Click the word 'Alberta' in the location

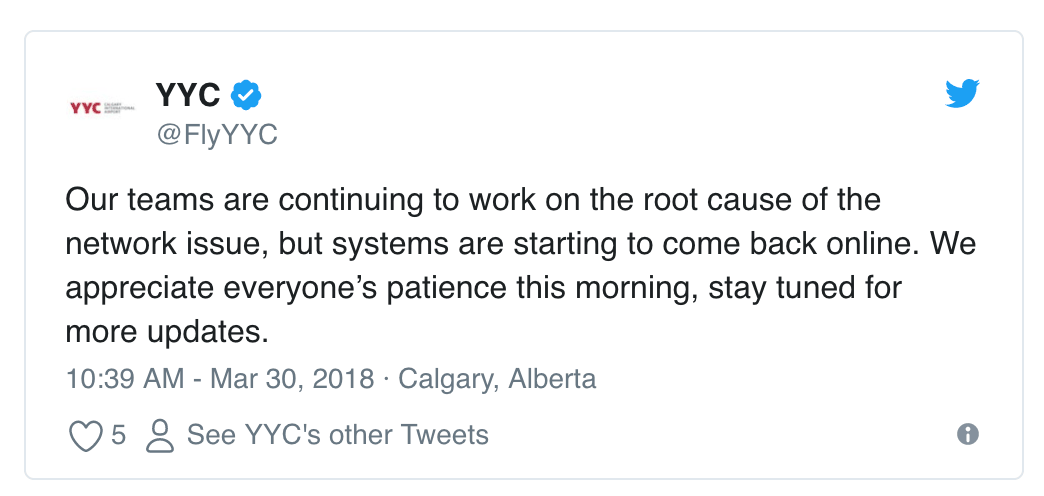(x=552, y=379)
